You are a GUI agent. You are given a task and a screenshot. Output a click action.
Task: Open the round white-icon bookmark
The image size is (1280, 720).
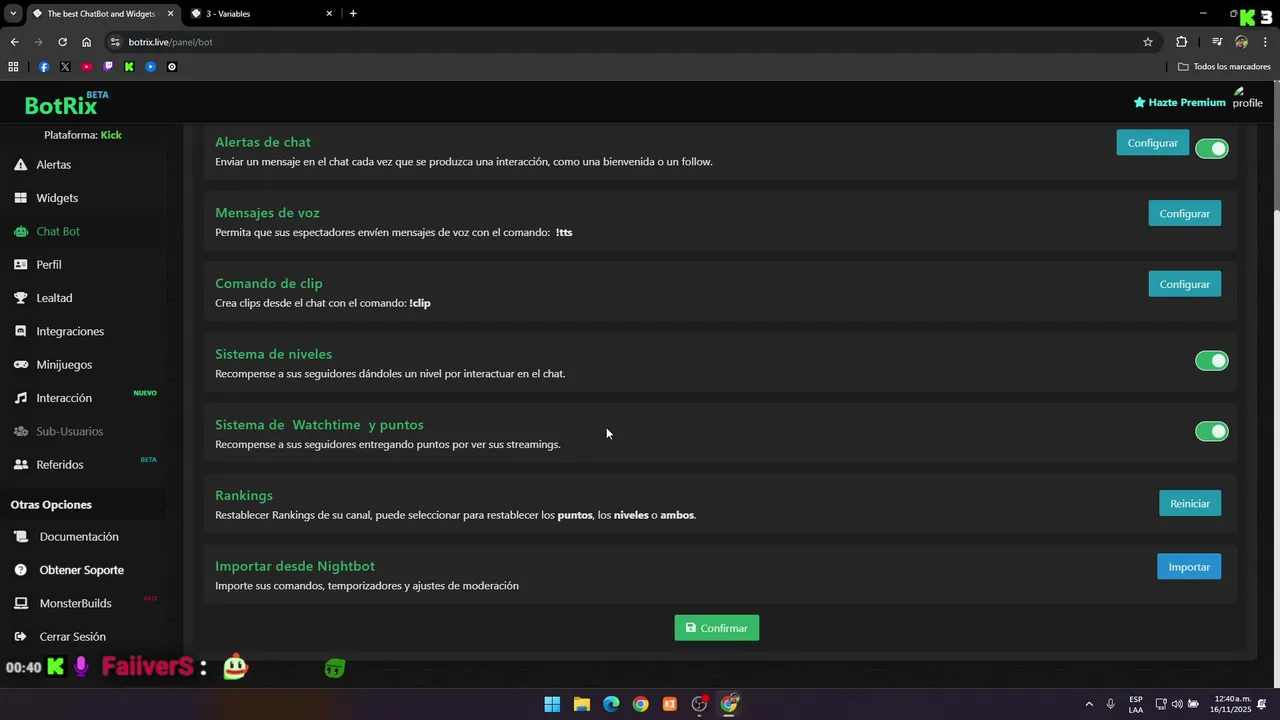(x=172, y=67)
